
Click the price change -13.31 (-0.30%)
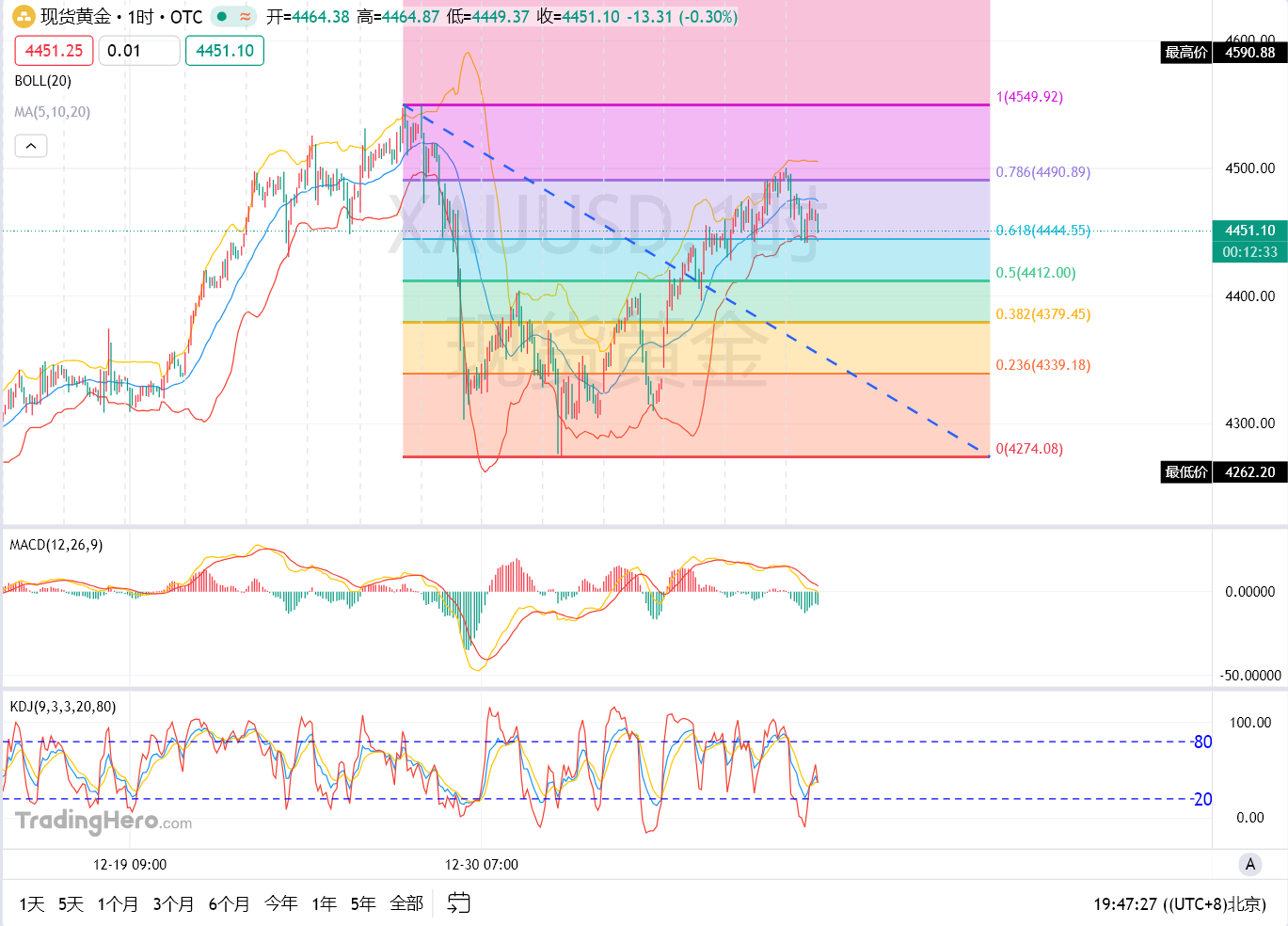click(x=683, y=17)
